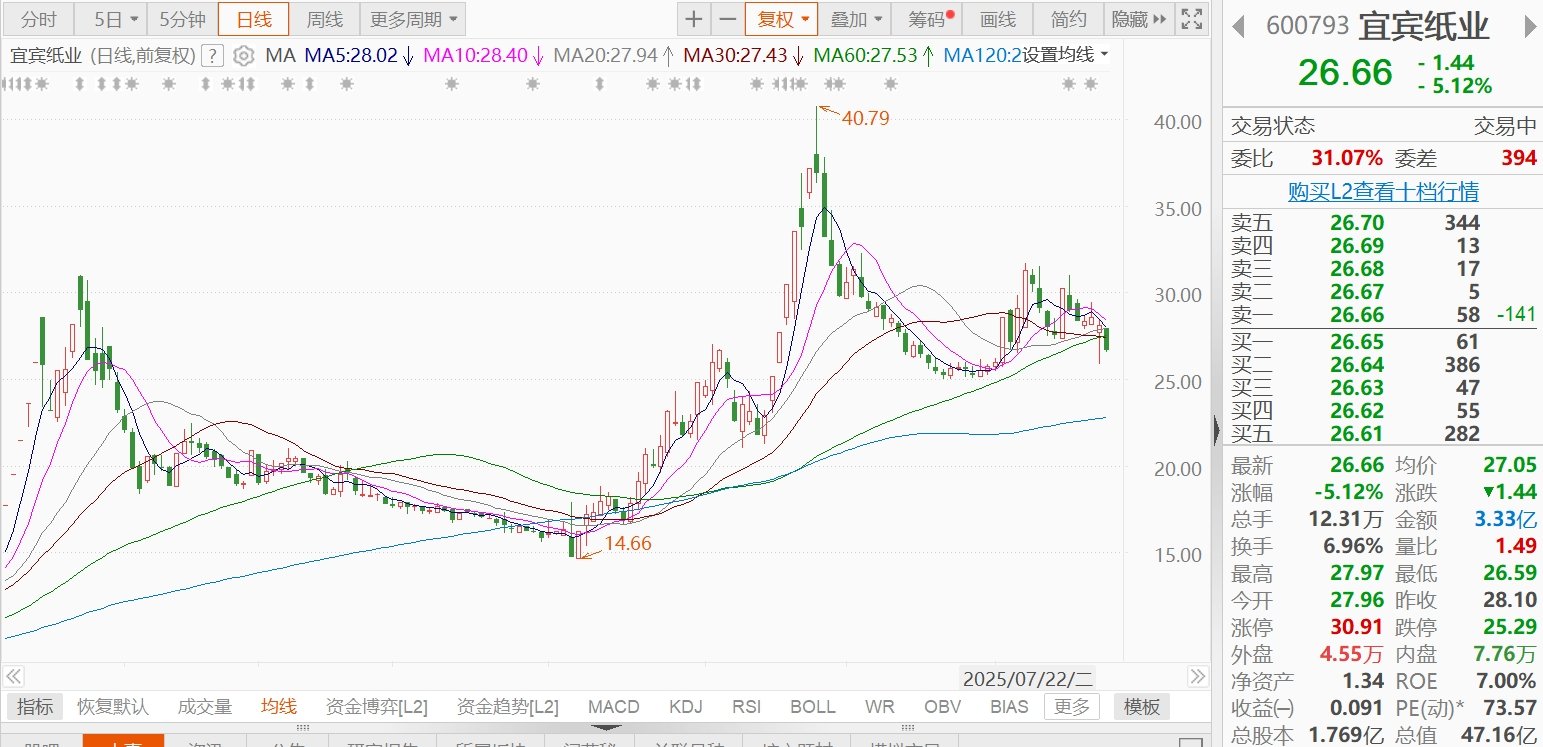
Task: Zoom in the chart with plus icon
Action: point(694,19)
